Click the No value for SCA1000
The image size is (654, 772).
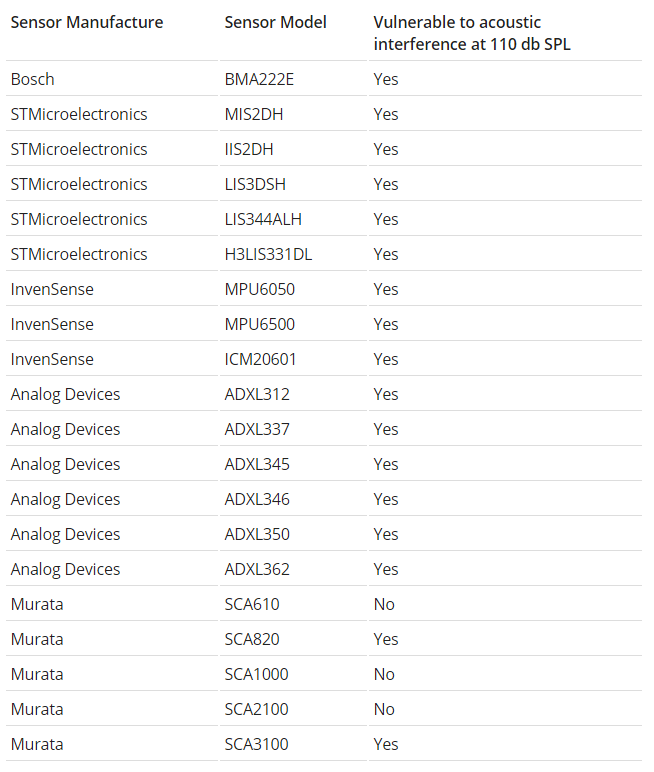[x=384, y=674]
